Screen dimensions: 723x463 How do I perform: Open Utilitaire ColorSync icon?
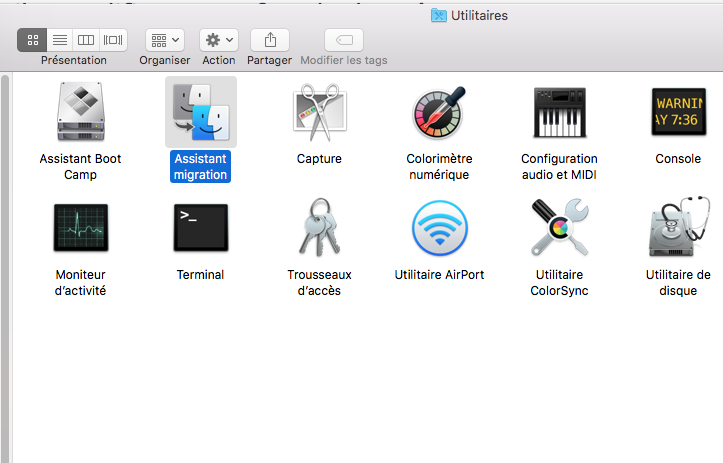[559, 228]
